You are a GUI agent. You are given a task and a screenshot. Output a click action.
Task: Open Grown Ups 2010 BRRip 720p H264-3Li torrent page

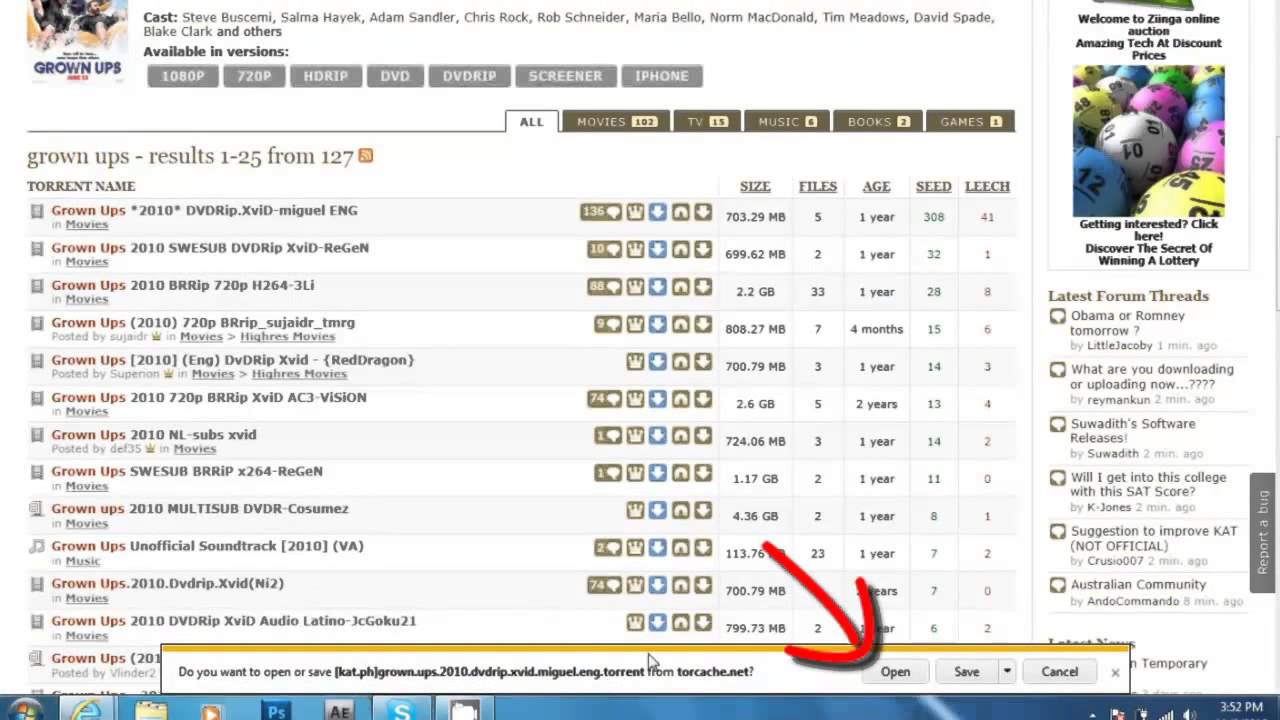[x=183, y=285]
